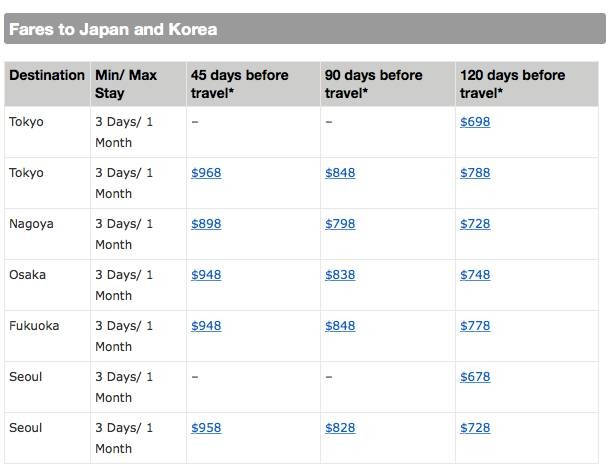610x469 pixels.
Task: Open Seoul's $728 120-day fare link
Action: [475, 428]
